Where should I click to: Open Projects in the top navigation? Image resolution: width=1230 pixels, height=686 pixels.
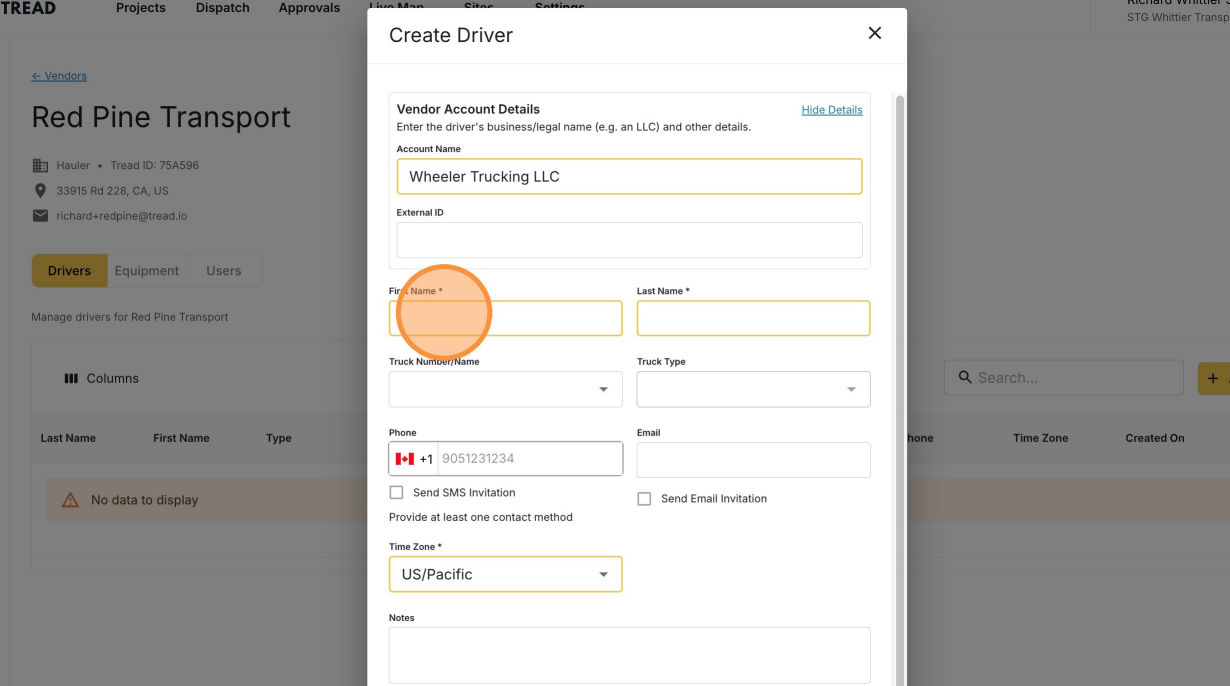(x=141, y=8)
